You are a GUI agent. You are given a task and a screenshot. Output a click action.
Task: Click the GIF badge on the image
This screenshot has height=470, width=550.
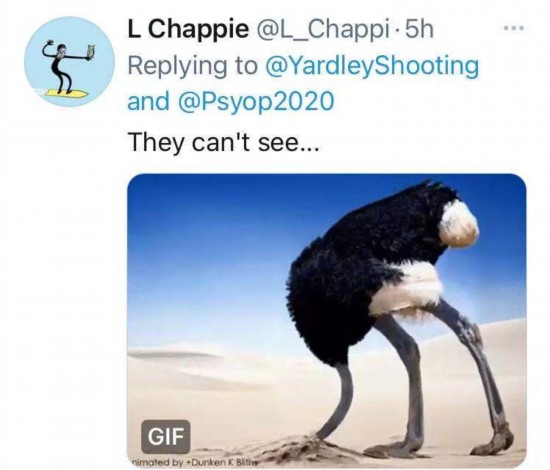click(166, 436)
